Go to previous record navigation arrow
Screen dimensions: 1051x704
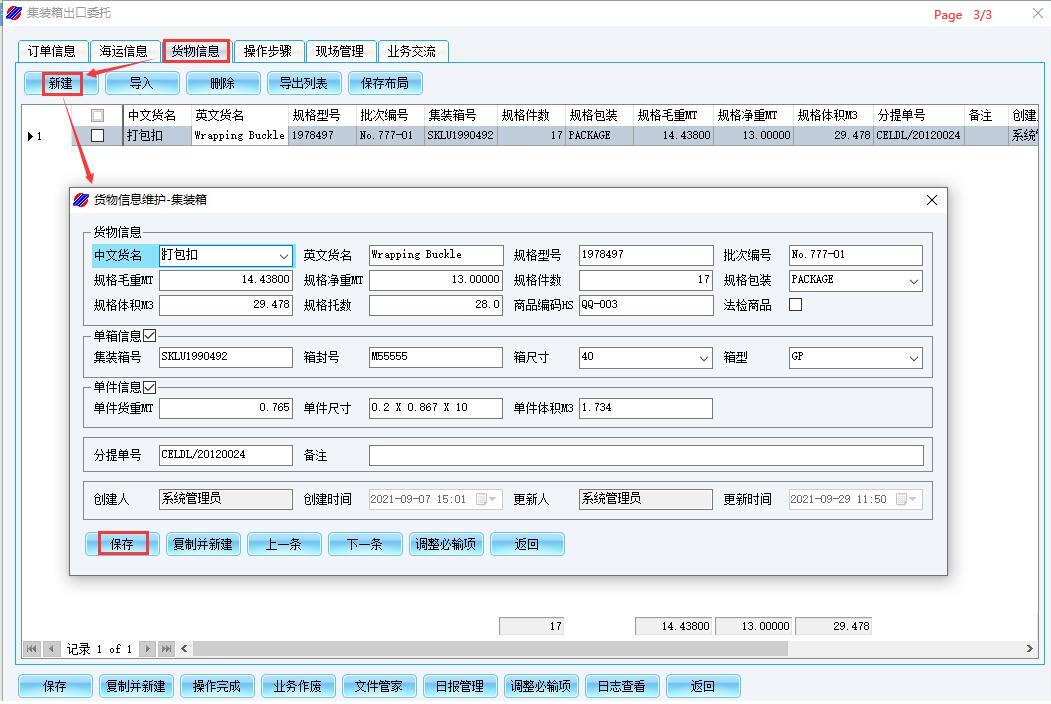coord(51,649)
